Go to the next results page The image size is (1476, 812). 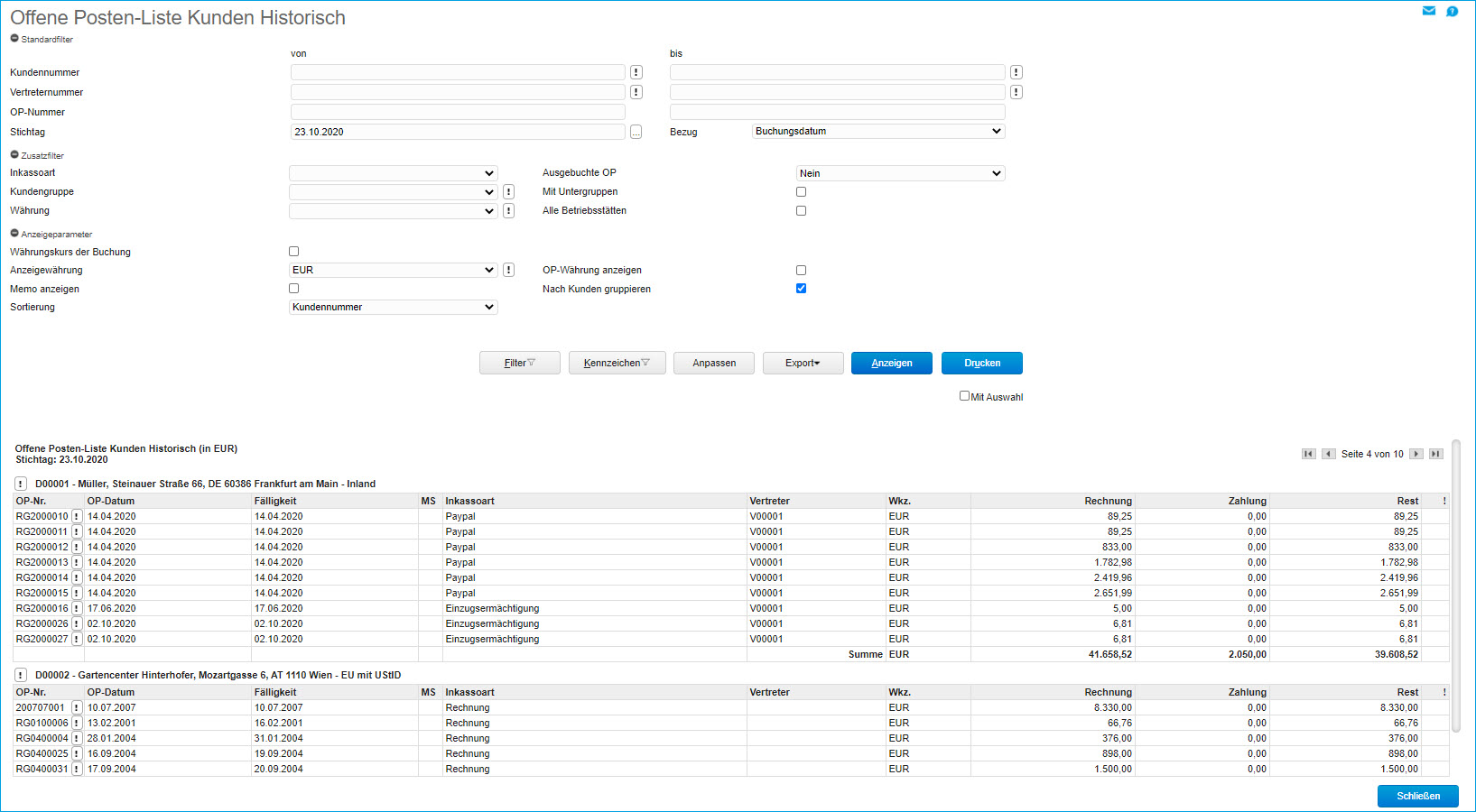[x=1416, y=454]
